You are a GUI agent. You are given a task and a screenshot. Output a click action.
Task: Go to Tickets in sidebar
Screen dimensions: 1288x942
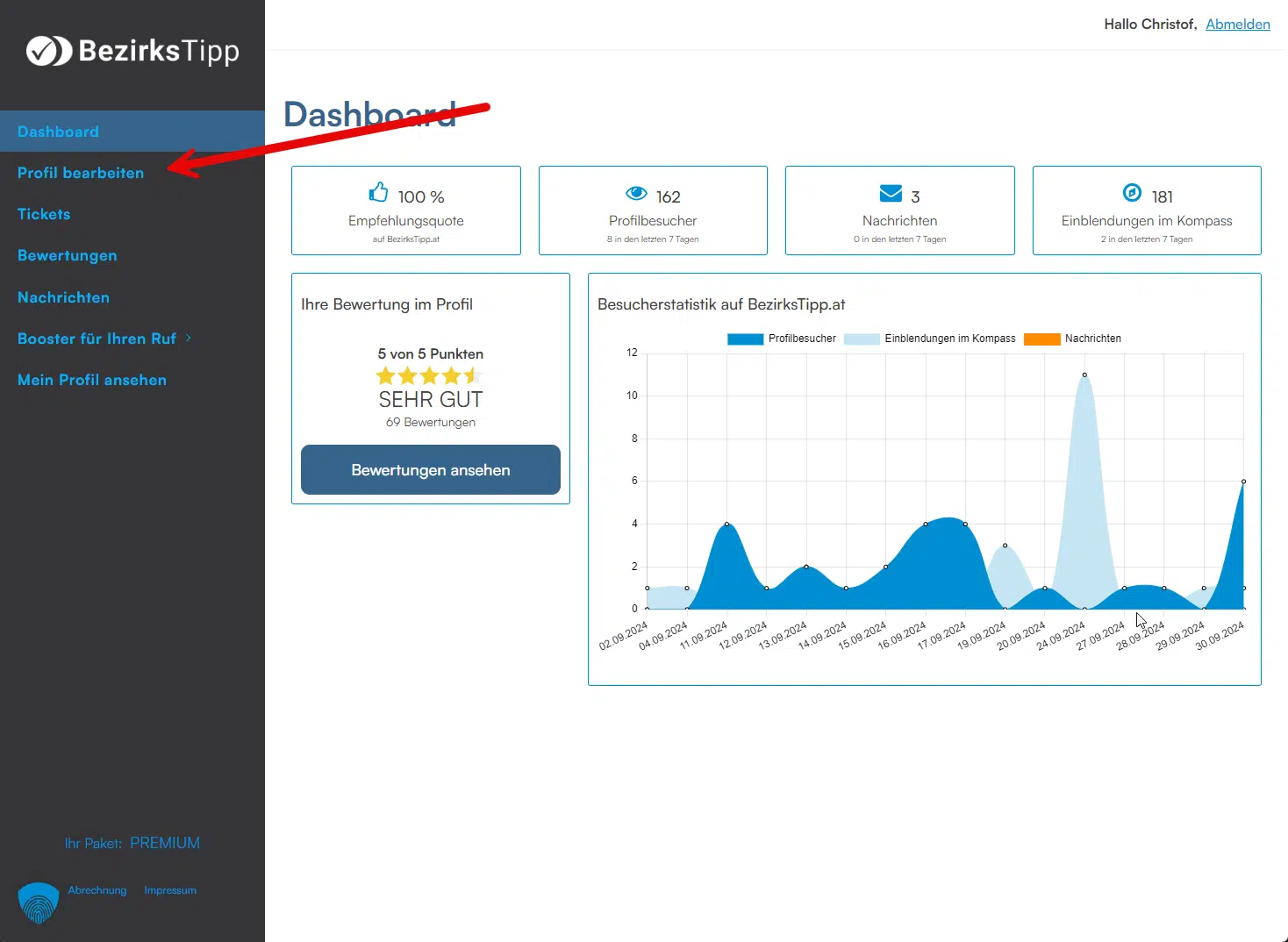coord(44,214)
